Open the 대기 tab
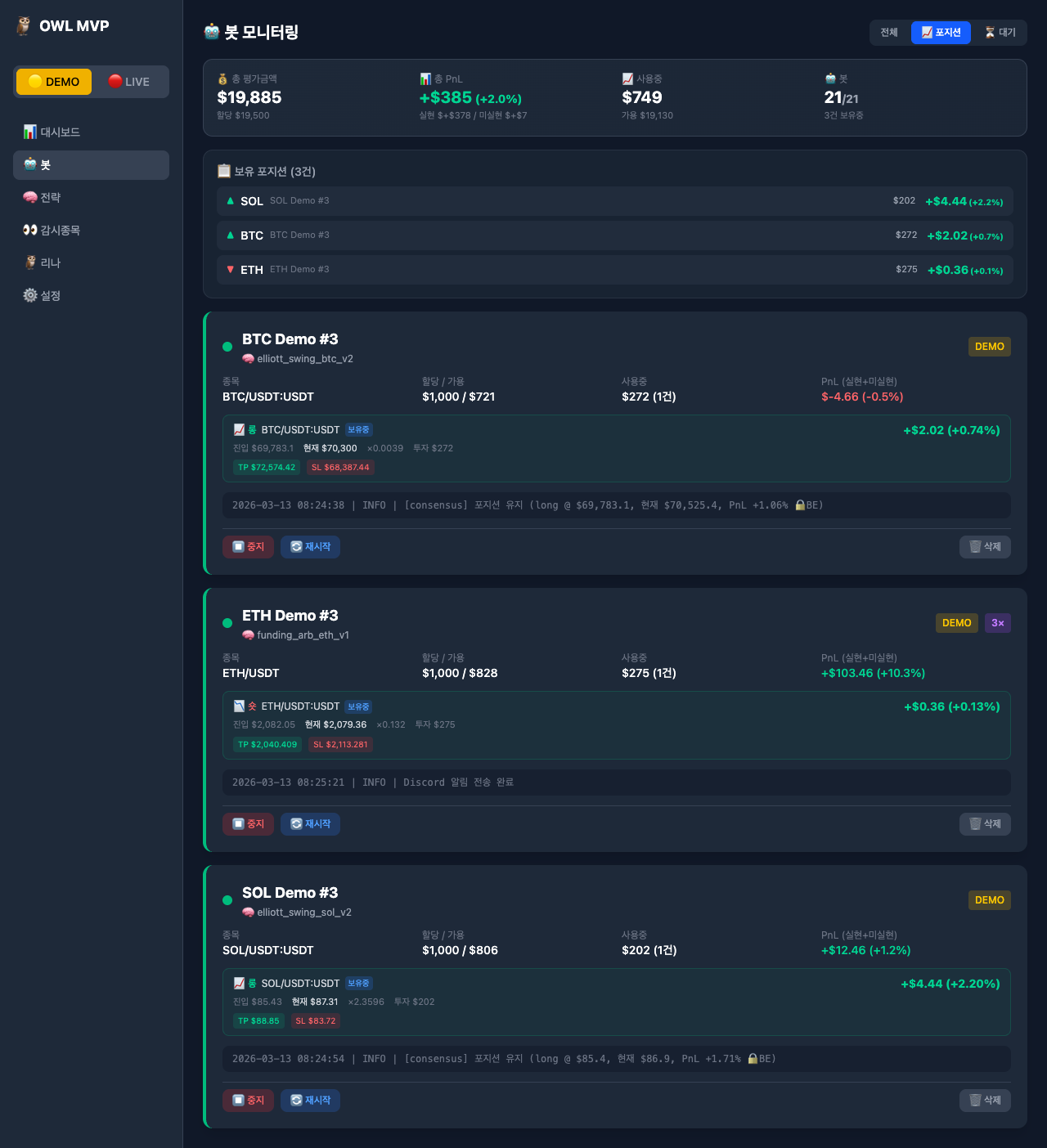The height and width of the screenshot is (1148, 1047). click(x=1001, y=33)
